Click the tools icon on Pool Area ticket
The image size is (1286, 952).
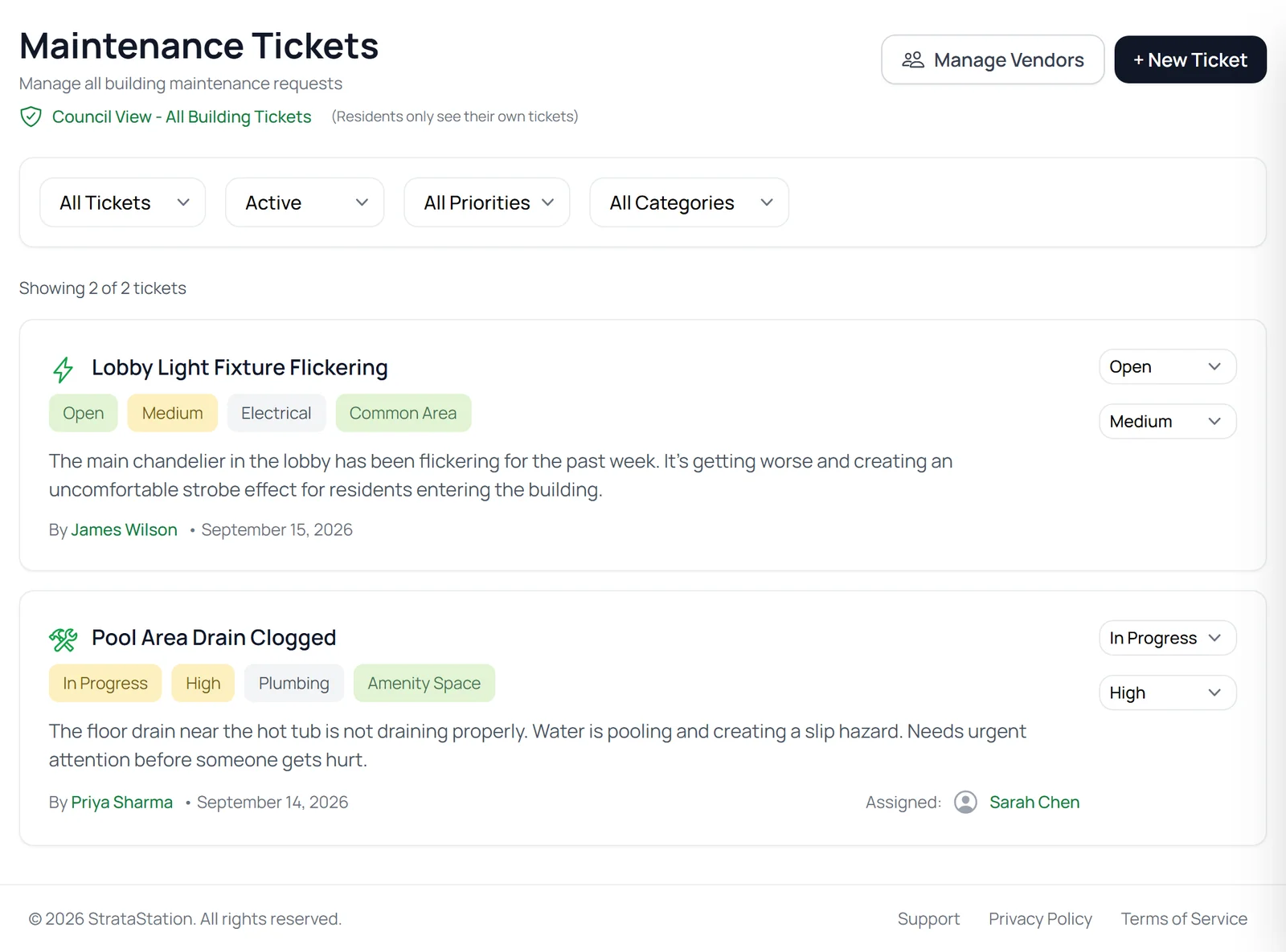[63, 639]
